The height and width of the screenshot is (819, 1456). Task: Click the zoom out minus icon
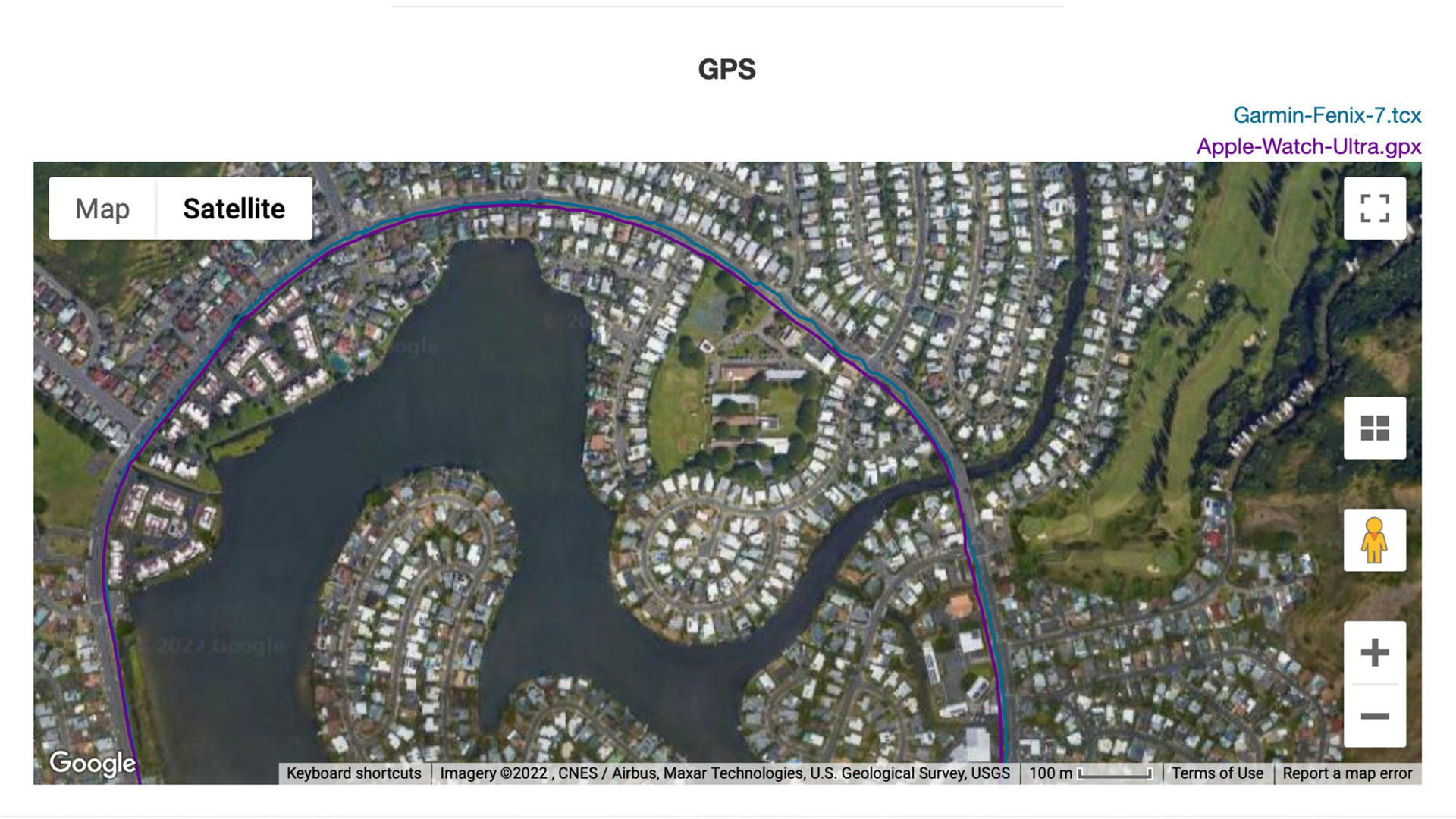1374,717
